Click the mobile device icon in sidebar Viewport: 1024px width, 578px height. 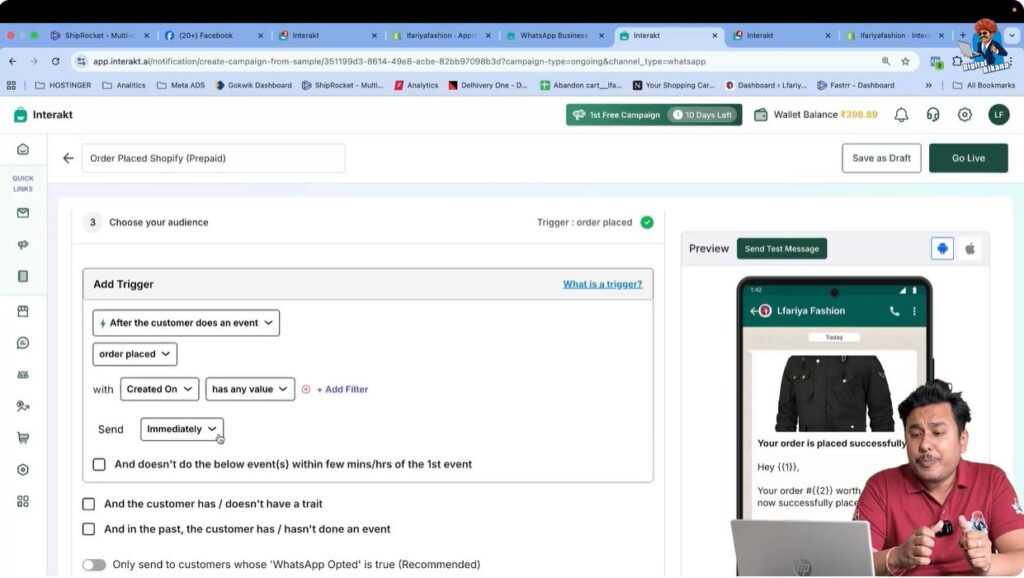pos(23,276)
